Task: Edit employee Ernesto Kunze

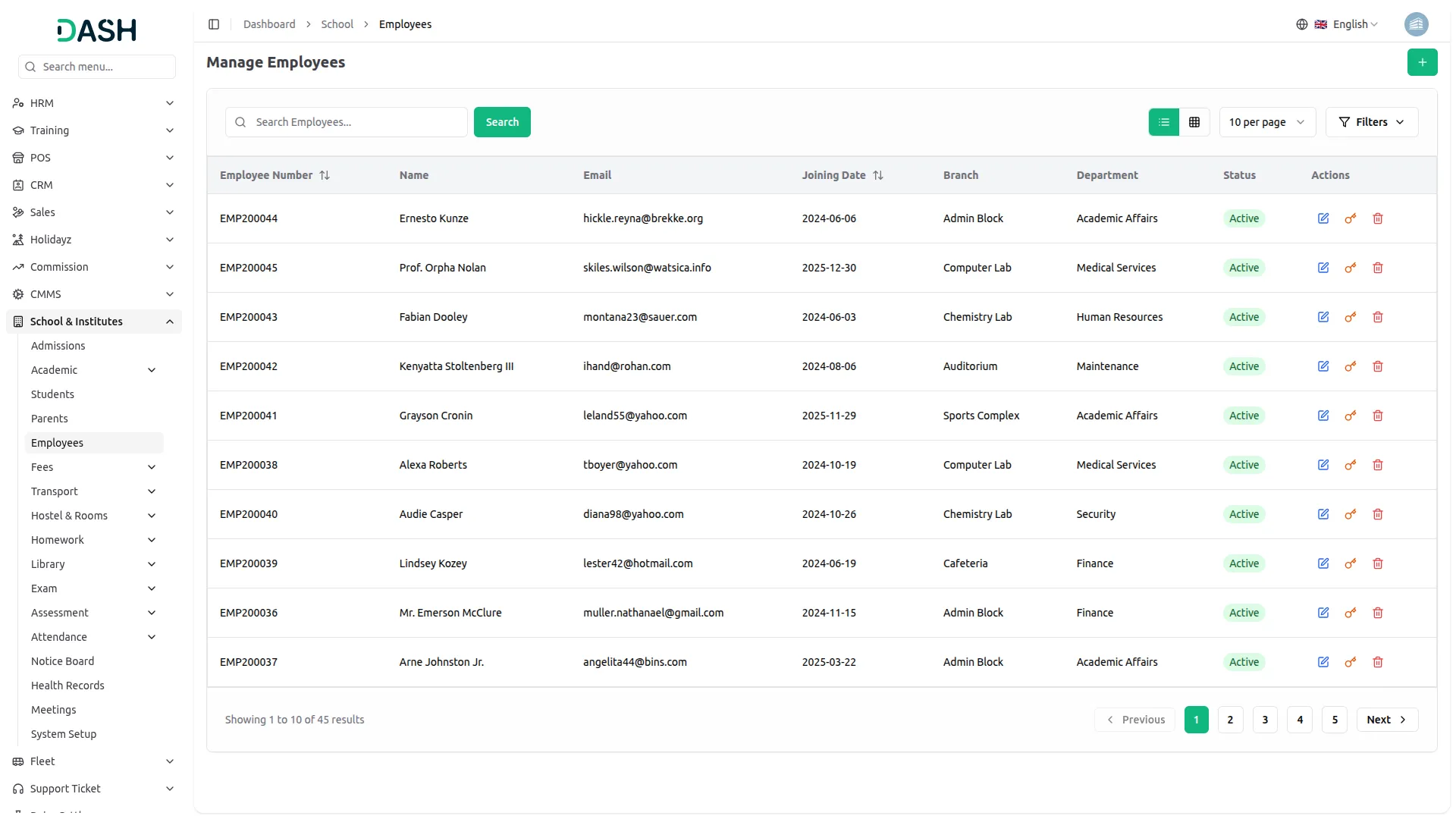Action: click(1323, 218)
